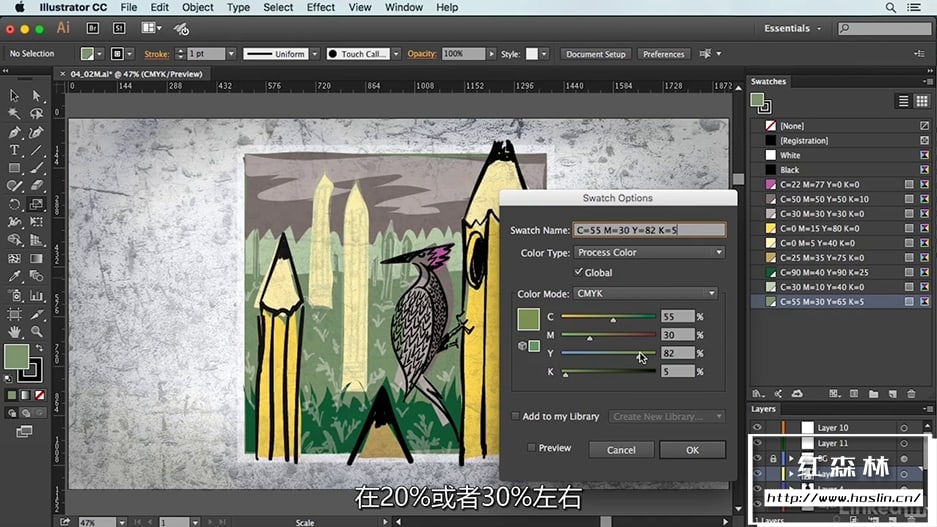Switch Swatches panel to thumbnail view
937x527 pixels.
pyautogui.click(x=921, y=101)
